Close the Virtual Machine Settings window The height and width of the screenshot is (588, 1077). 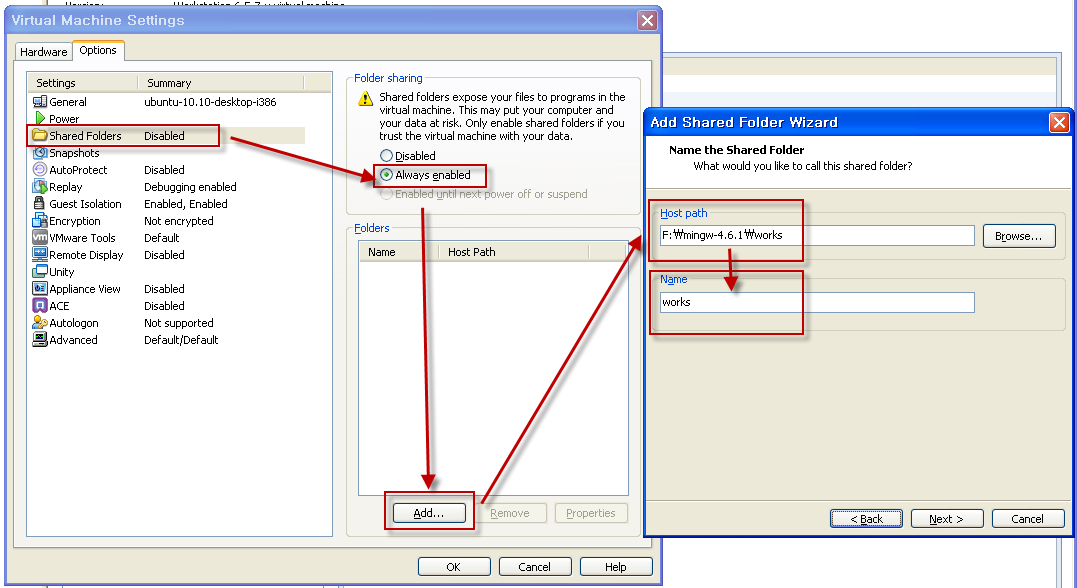[647, 21]
